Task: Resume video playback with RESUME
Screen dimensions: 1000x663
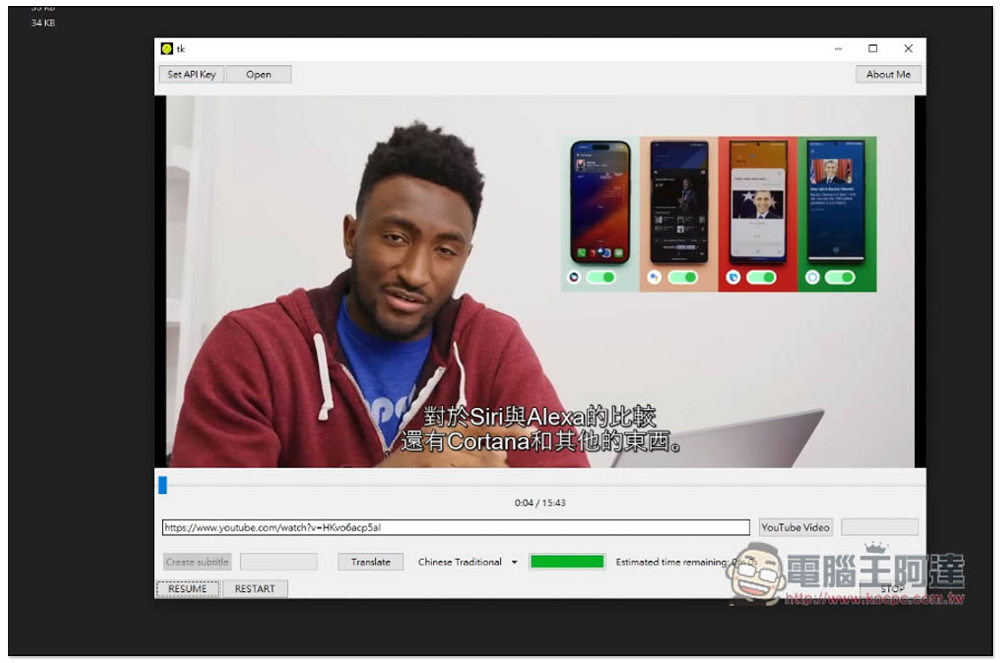Action: coord(188,588)
